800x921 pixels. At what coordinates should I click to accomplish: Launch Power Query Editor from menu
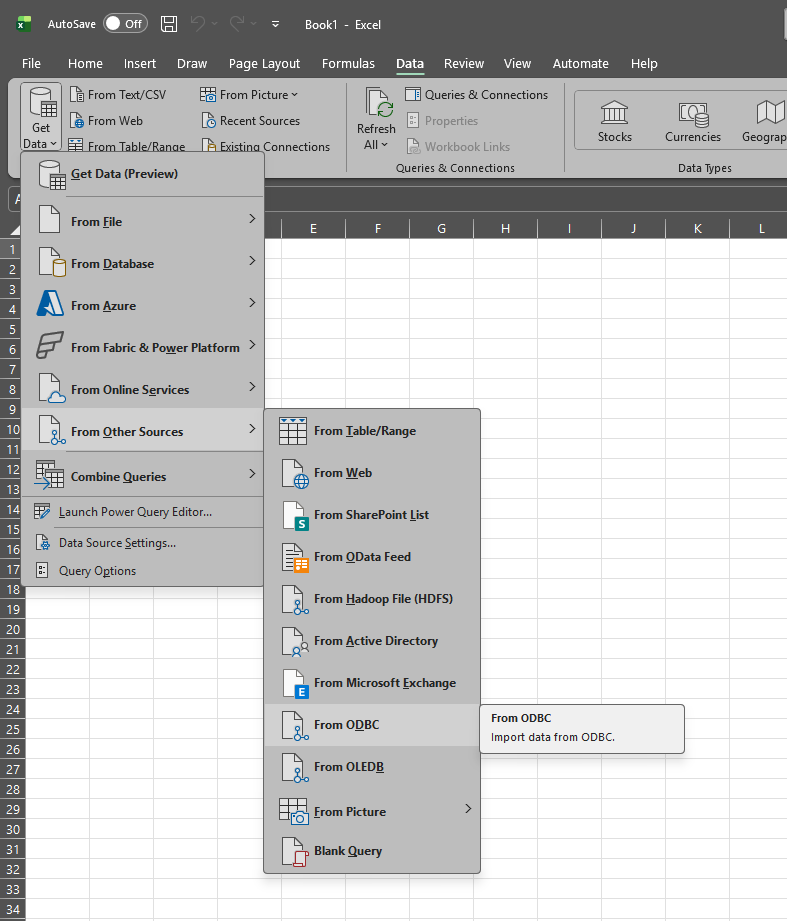pos(143,512)
